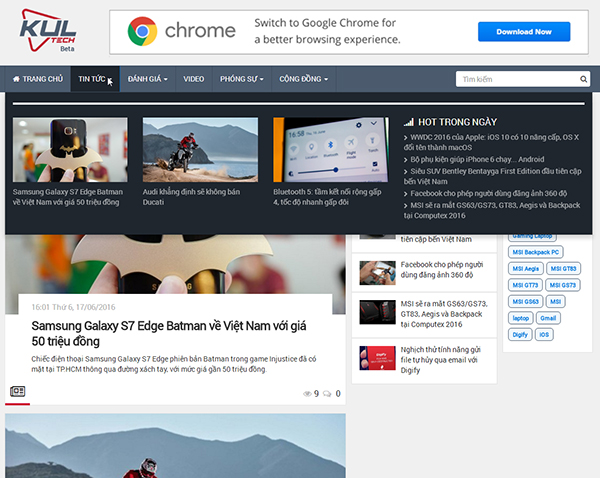This screenshot has height=478, width=600.
Task: Click the KUL Tech logo
Action: tap(47, 31)
